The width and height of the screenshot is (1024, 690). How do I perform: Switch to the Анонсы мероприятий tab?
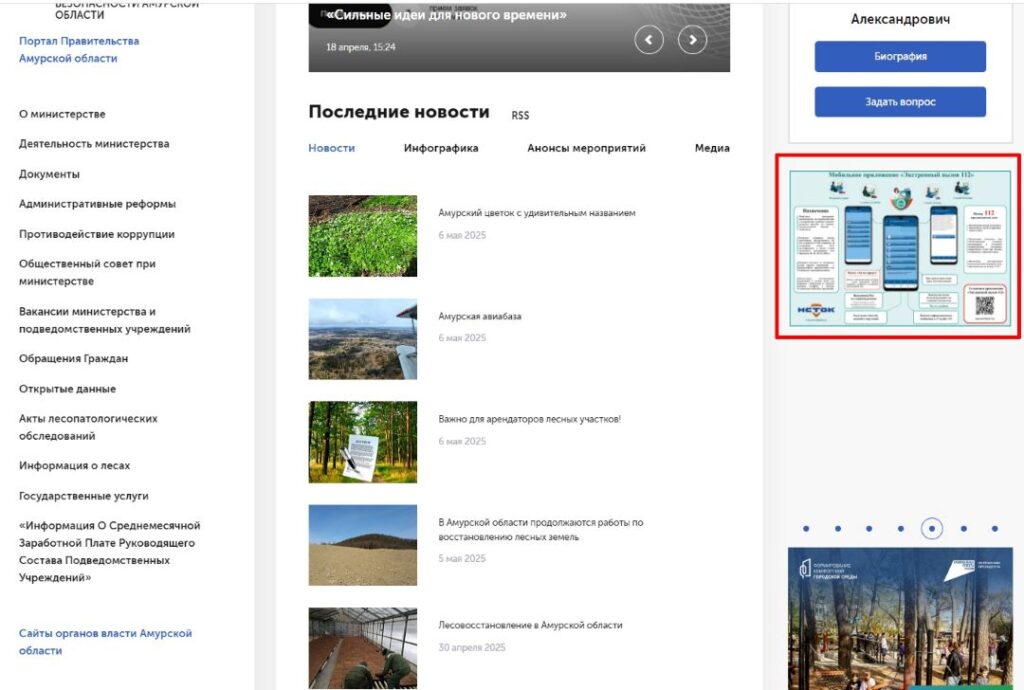586,148
